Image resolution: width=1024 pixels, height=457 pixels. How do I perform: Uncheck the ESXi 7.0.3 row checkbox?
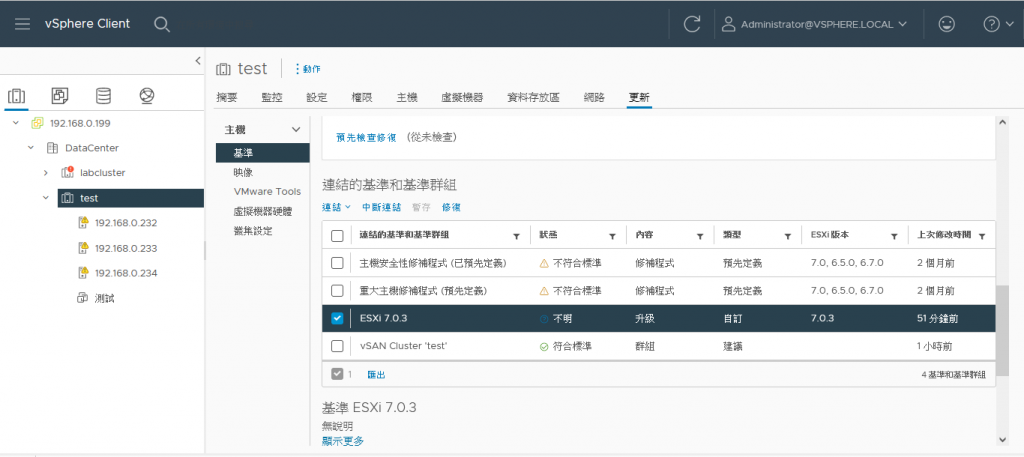(337, 318)
